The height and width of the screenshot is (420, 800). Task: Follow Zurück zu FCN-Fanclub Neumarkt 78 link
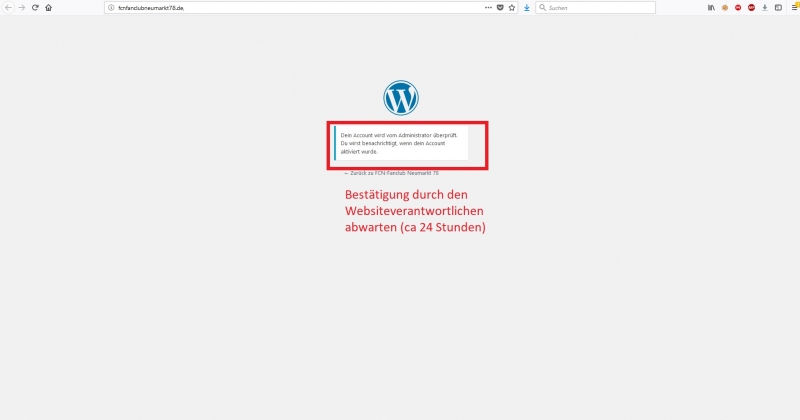(x=391, y=173)
